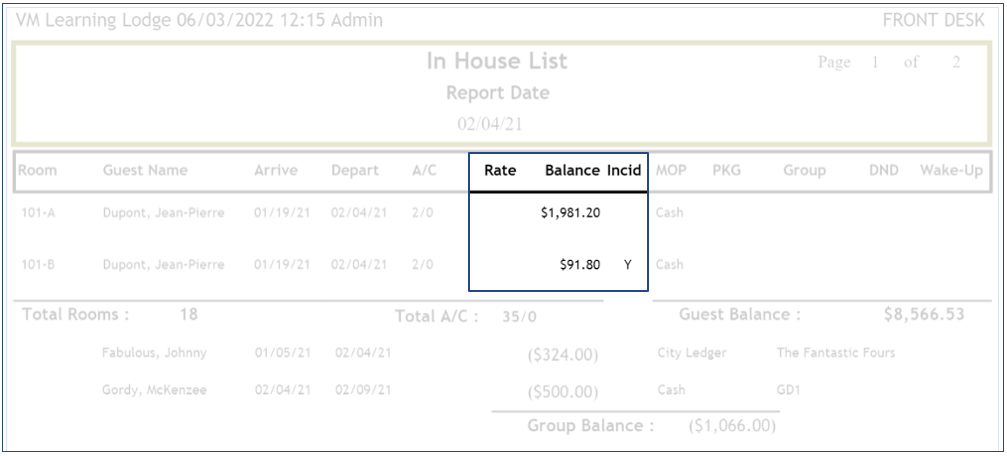Screen dimensions: 1007x456
Task: Click the MOP column header
Action: 671,171
